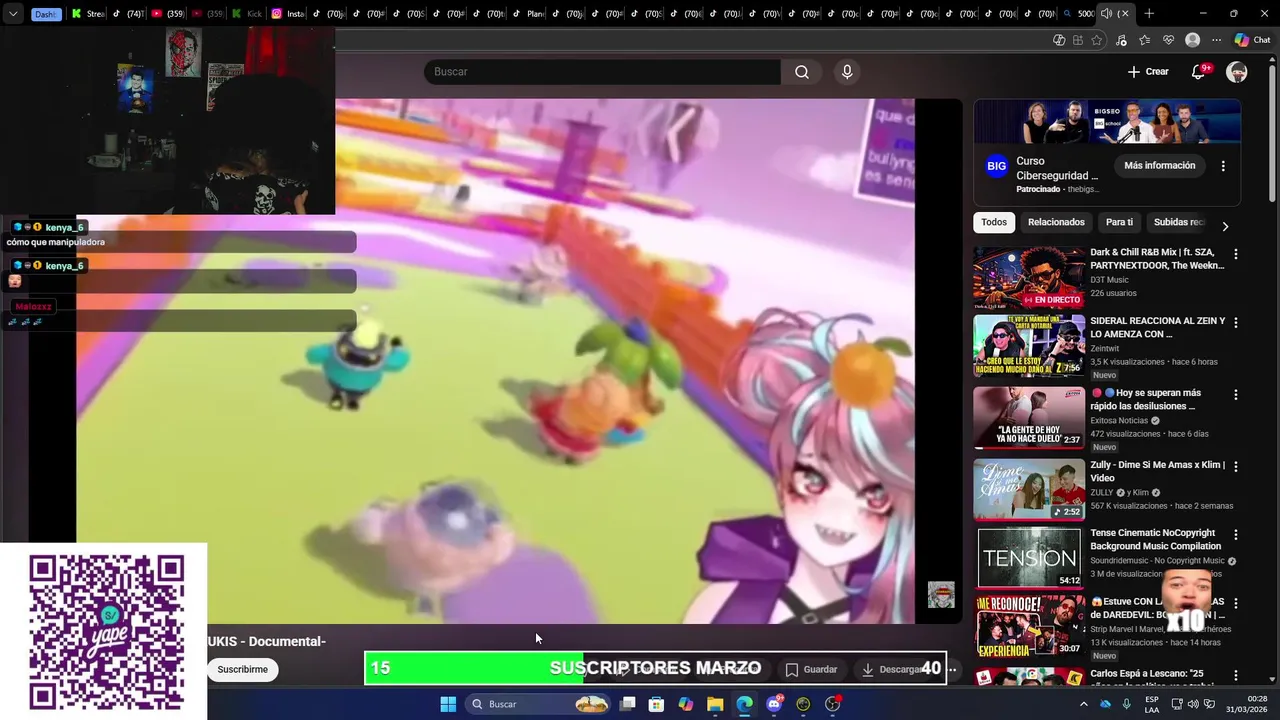
Task: Open more video actions beside Descargar
Action: [x=952, y=669]
